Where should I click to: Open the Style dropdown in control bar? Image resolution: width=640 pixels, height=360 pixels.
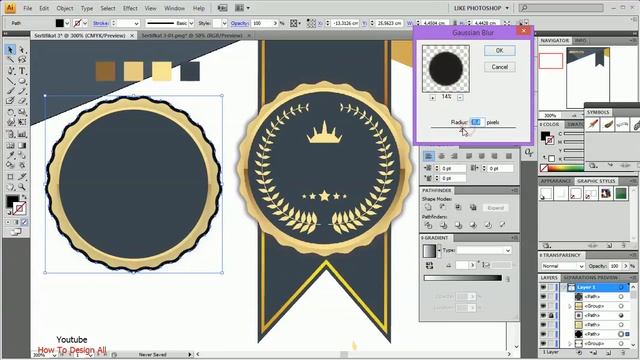click(x=224, y=23)
